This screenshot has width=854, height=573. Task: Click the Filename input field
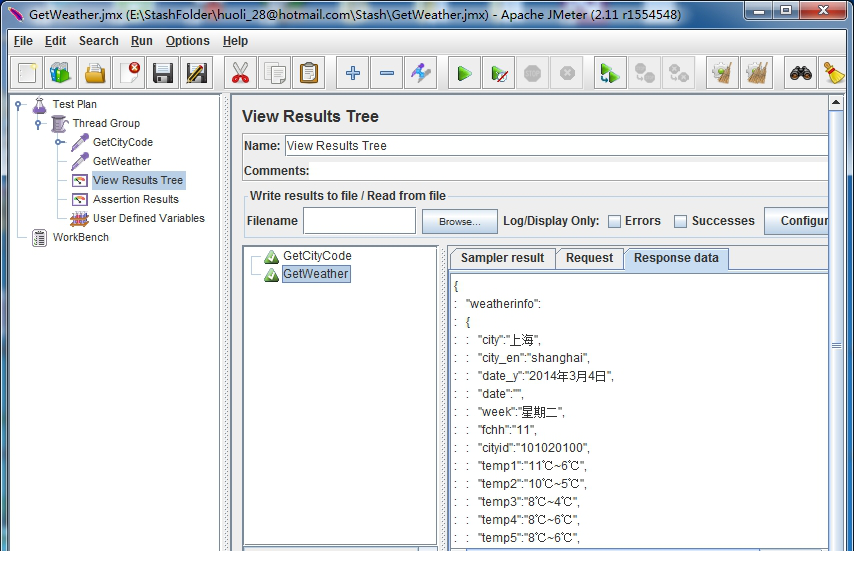point(359,221)
